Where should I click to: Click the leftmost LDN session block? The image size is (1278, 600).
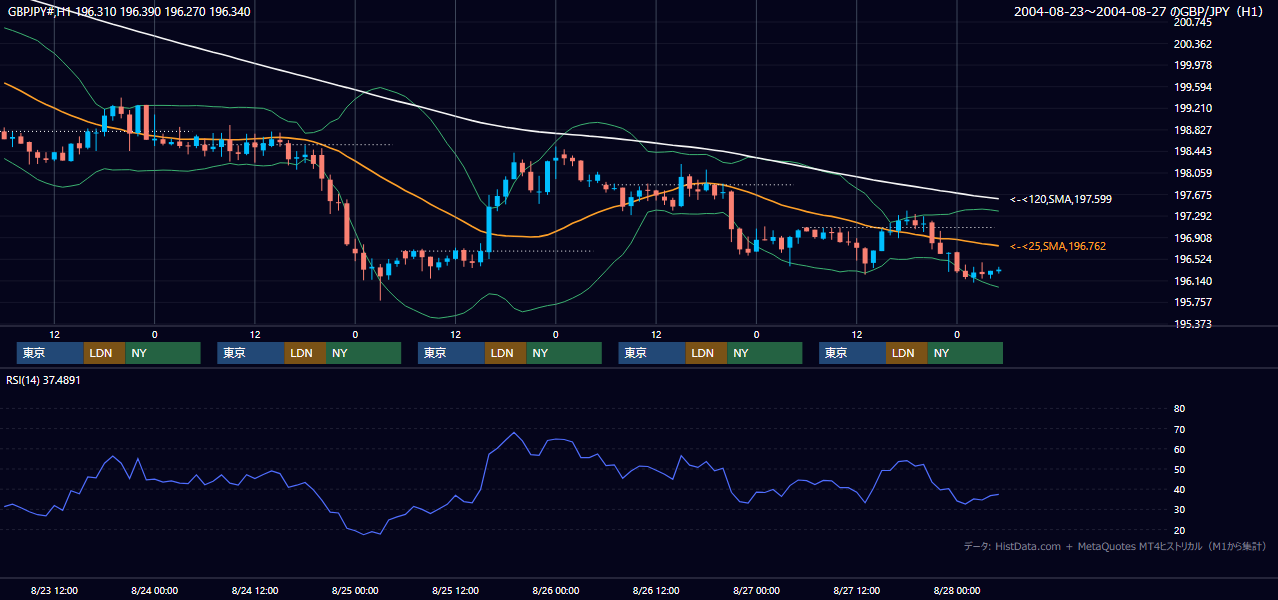pyautogui.click(x=104, y=353)
